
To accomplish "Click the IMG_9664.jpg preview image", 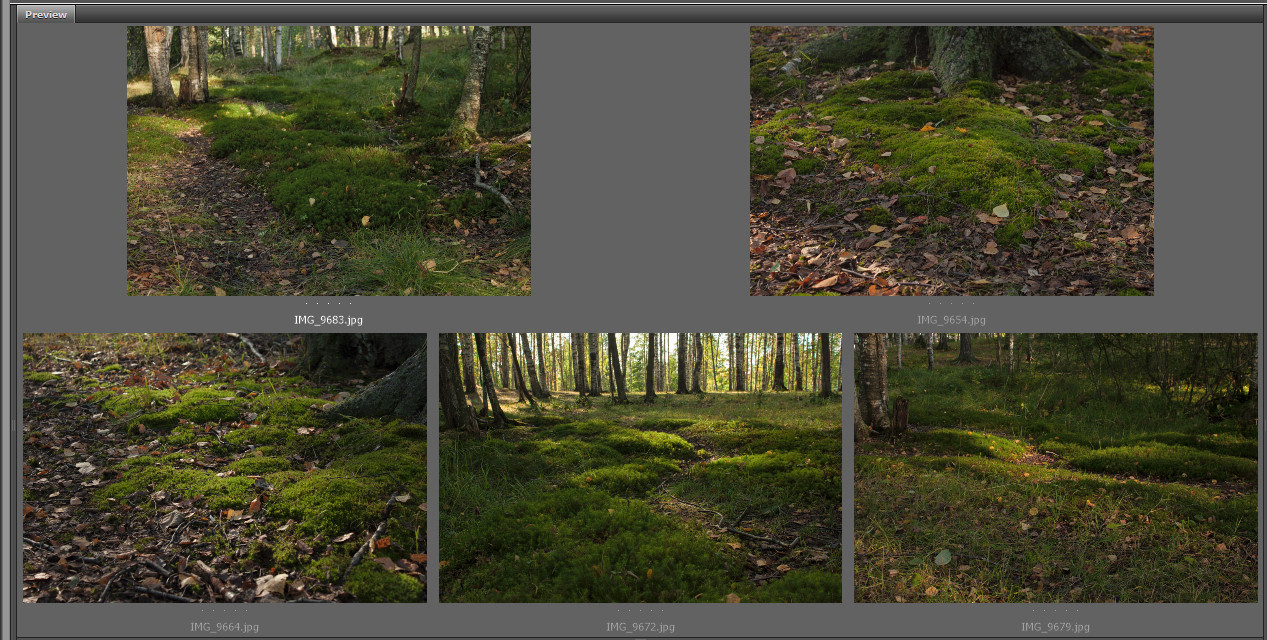I will [x=225, y=468].
